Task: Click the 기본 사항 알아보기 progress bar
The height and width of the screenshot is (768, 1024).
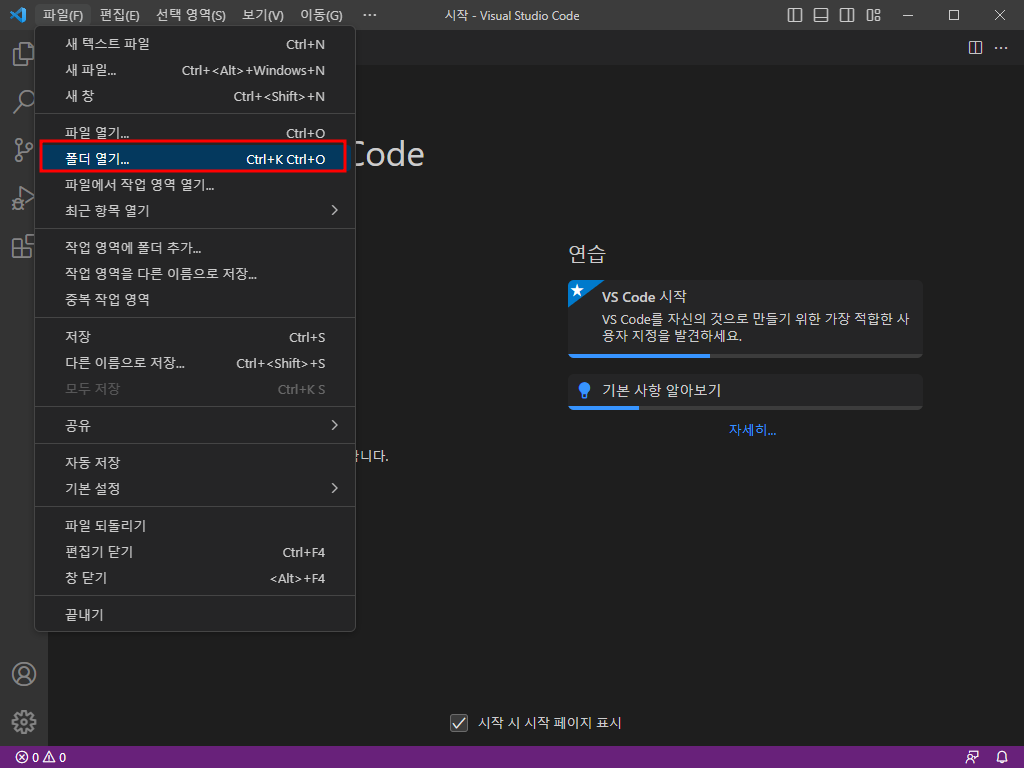Action: [x=745, y=408]
